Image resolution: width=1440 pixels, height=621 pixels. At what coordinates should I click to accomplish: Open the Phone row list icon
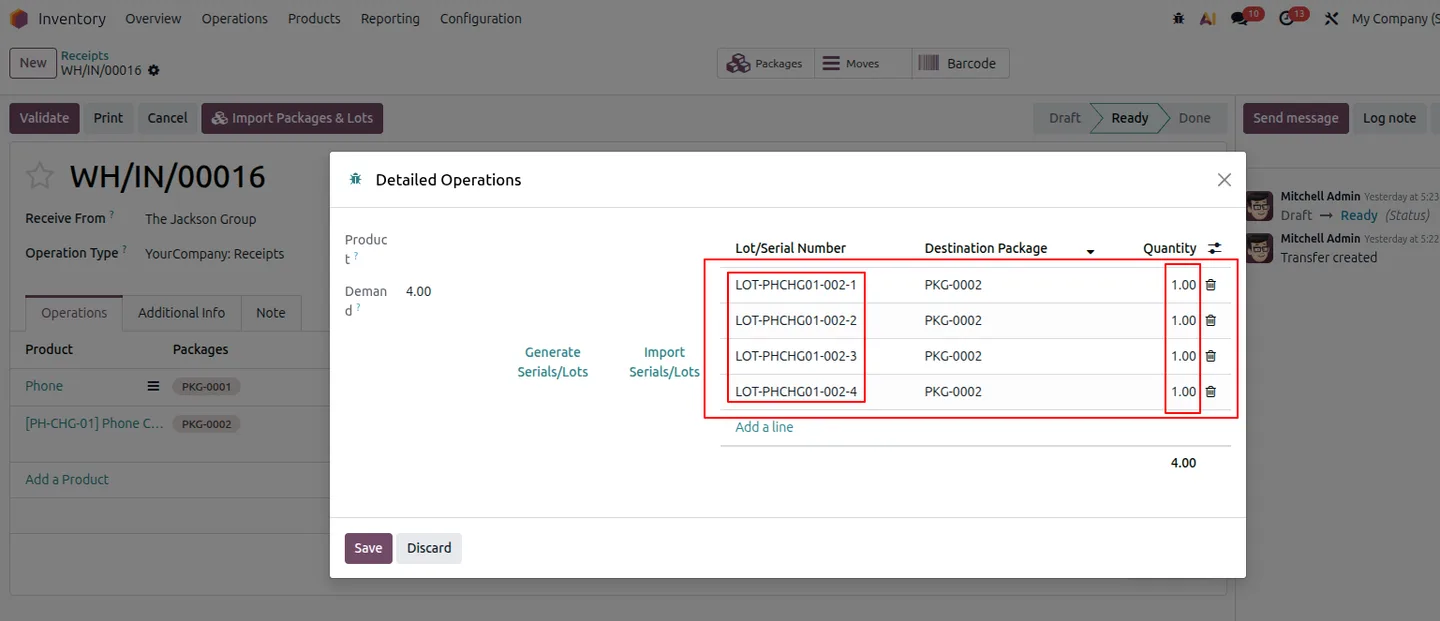(x=153, y=386)
